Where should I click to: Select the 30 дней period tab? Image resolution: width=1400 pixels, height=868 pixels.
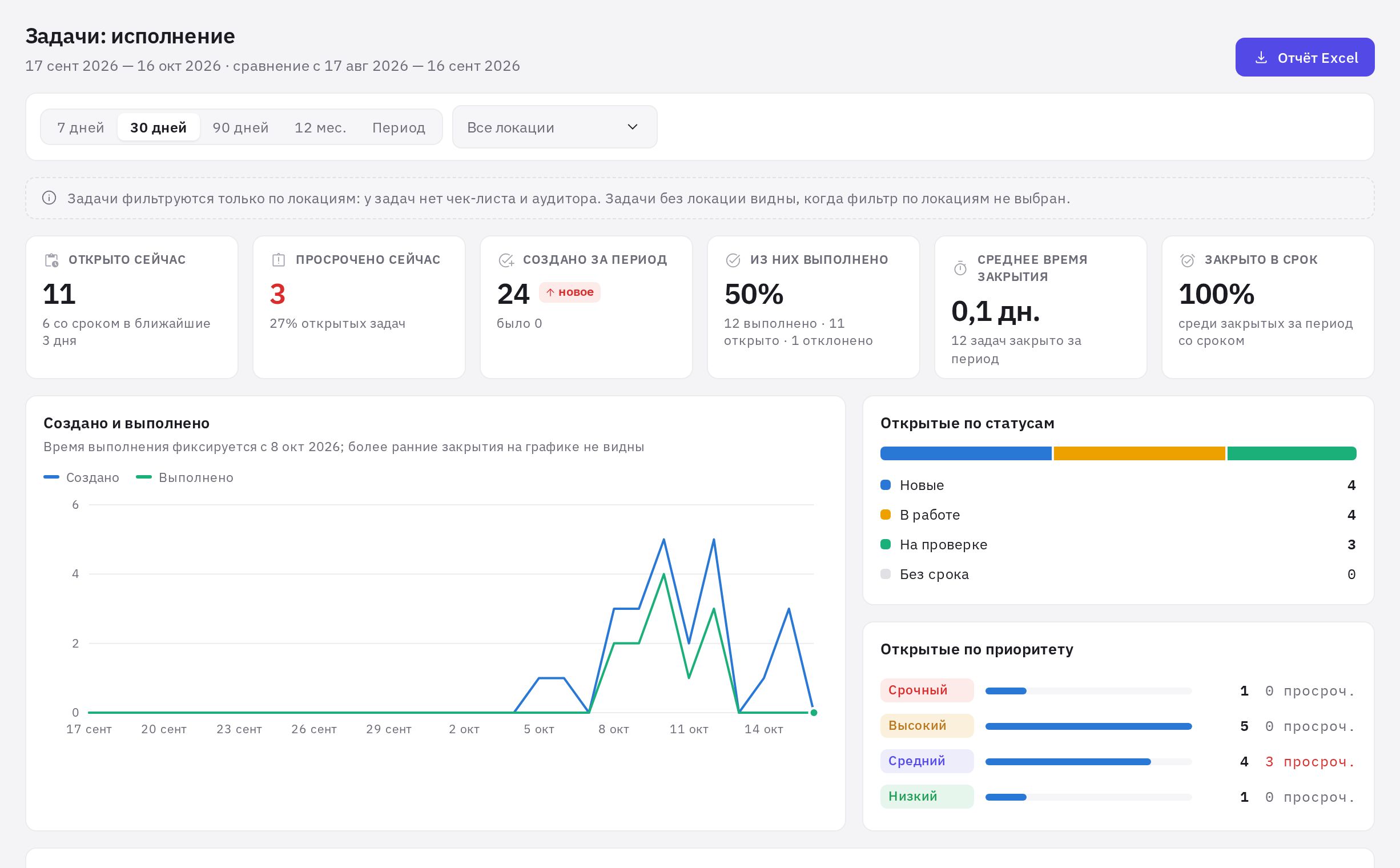(158, 127)
